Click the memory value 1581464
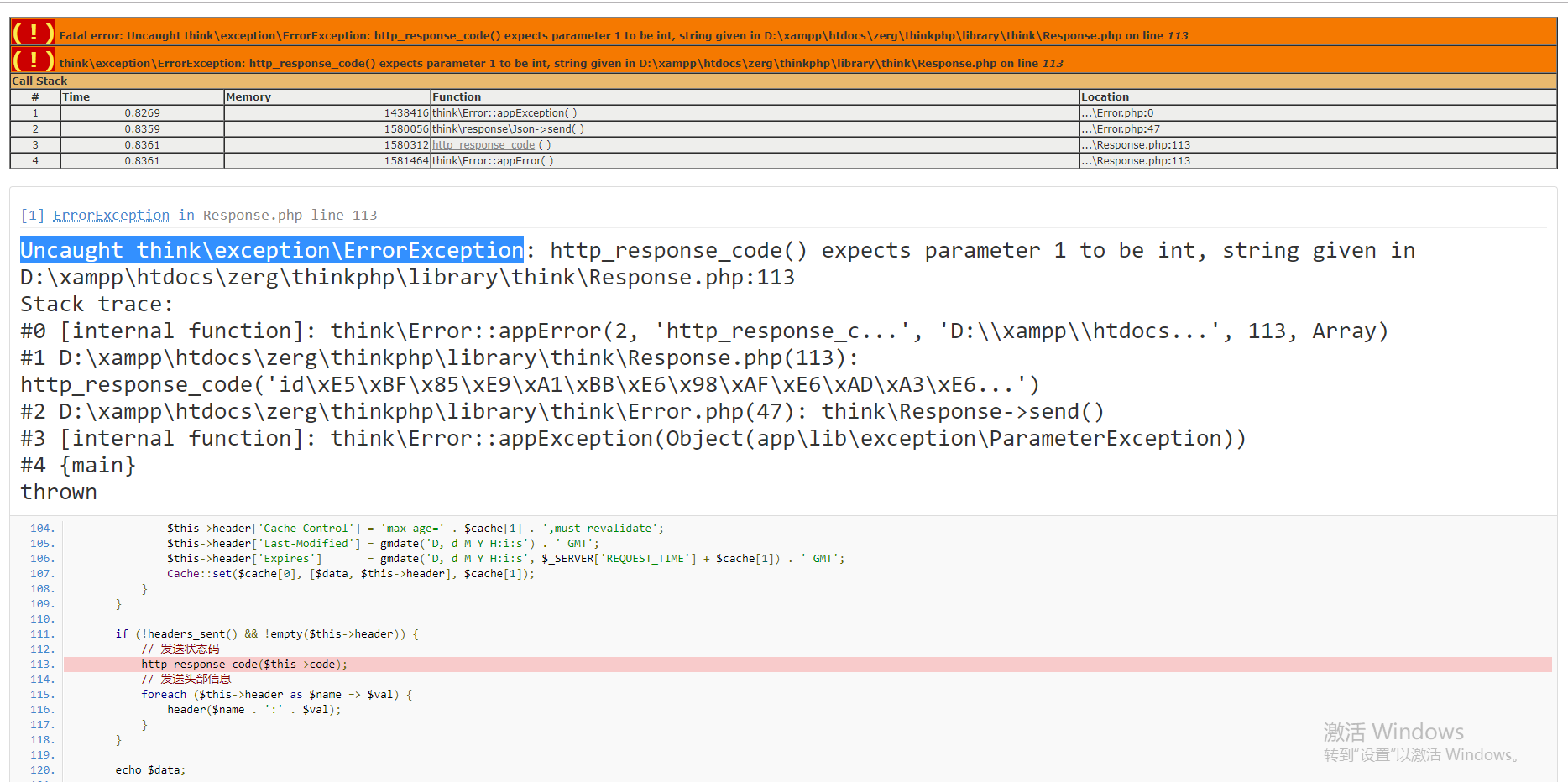 tap(406, 161)
